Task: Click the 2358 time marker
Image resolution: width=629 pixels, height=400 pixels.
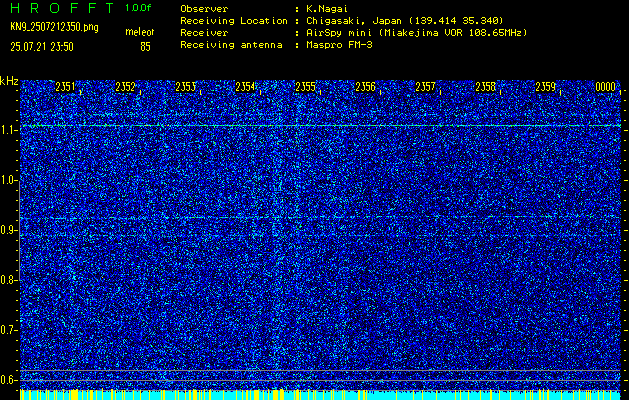Action: (x=485, y=87)
